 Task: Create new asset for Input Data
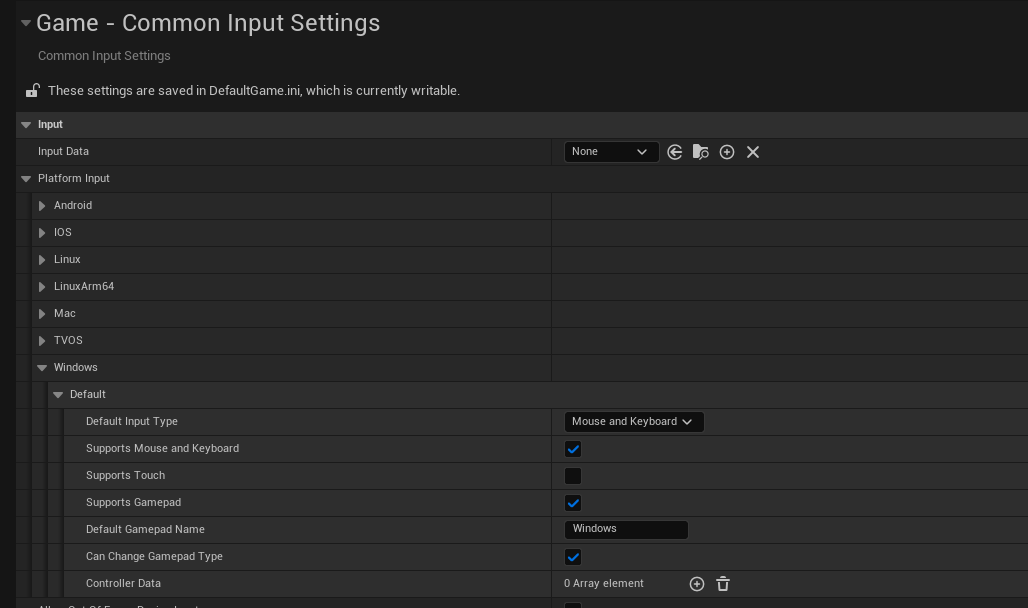726,152
